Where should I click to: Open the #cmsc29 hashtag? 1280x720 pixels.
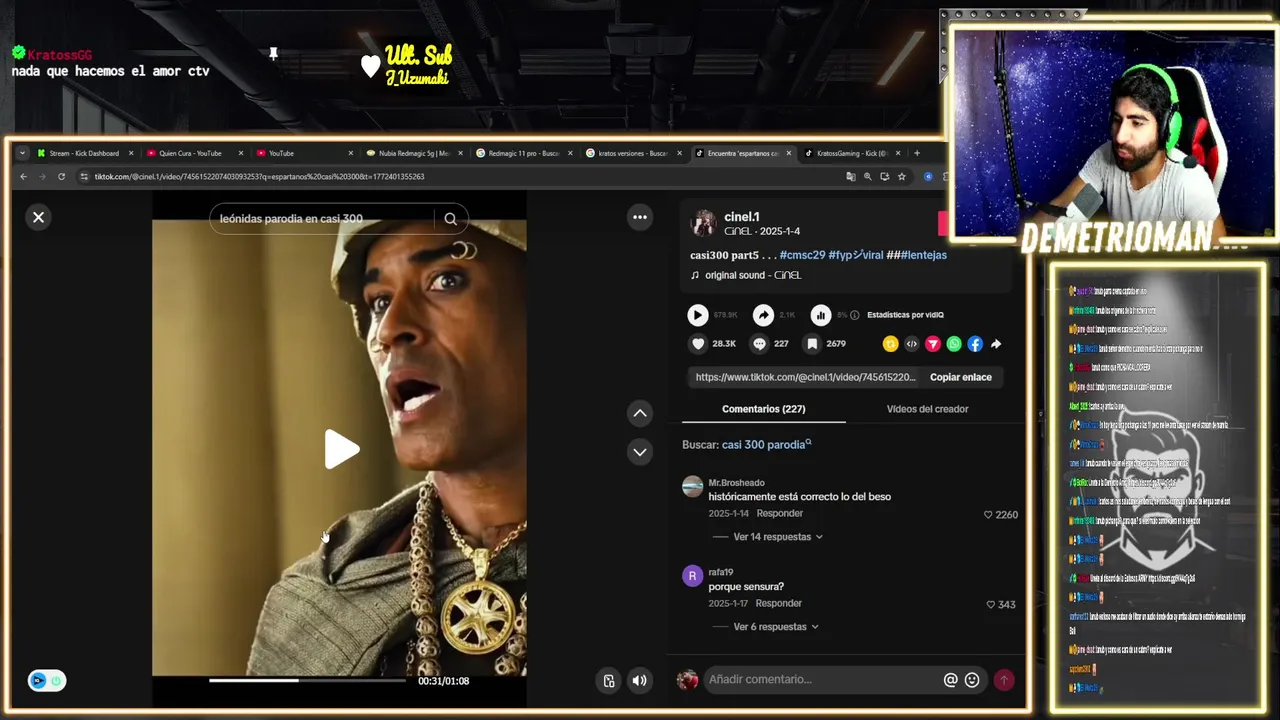pos(802,255)
